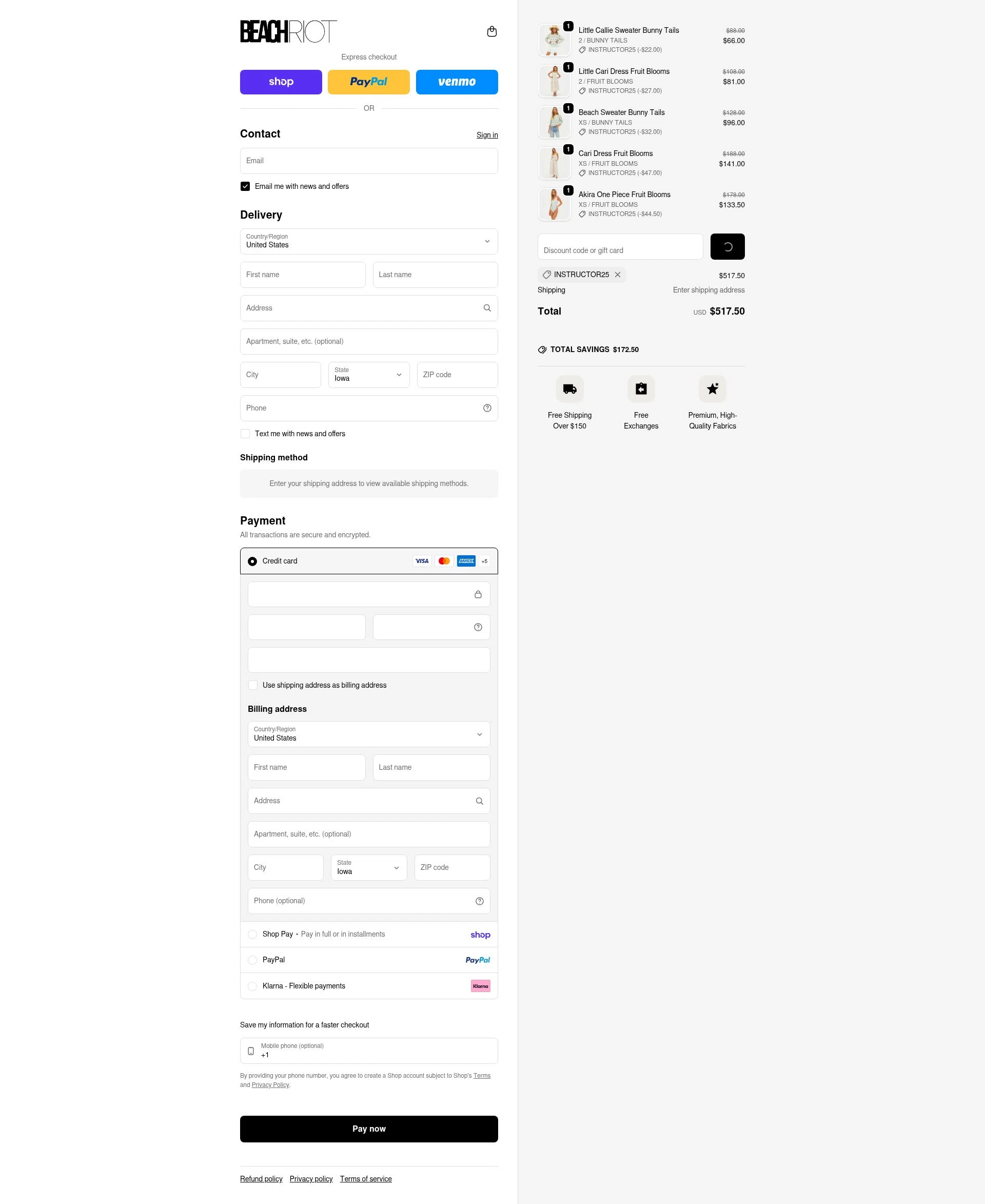Viewport: 985px width, 1204px height.
Task: Check Text me with news and offers
Action: tap(245, 434)
